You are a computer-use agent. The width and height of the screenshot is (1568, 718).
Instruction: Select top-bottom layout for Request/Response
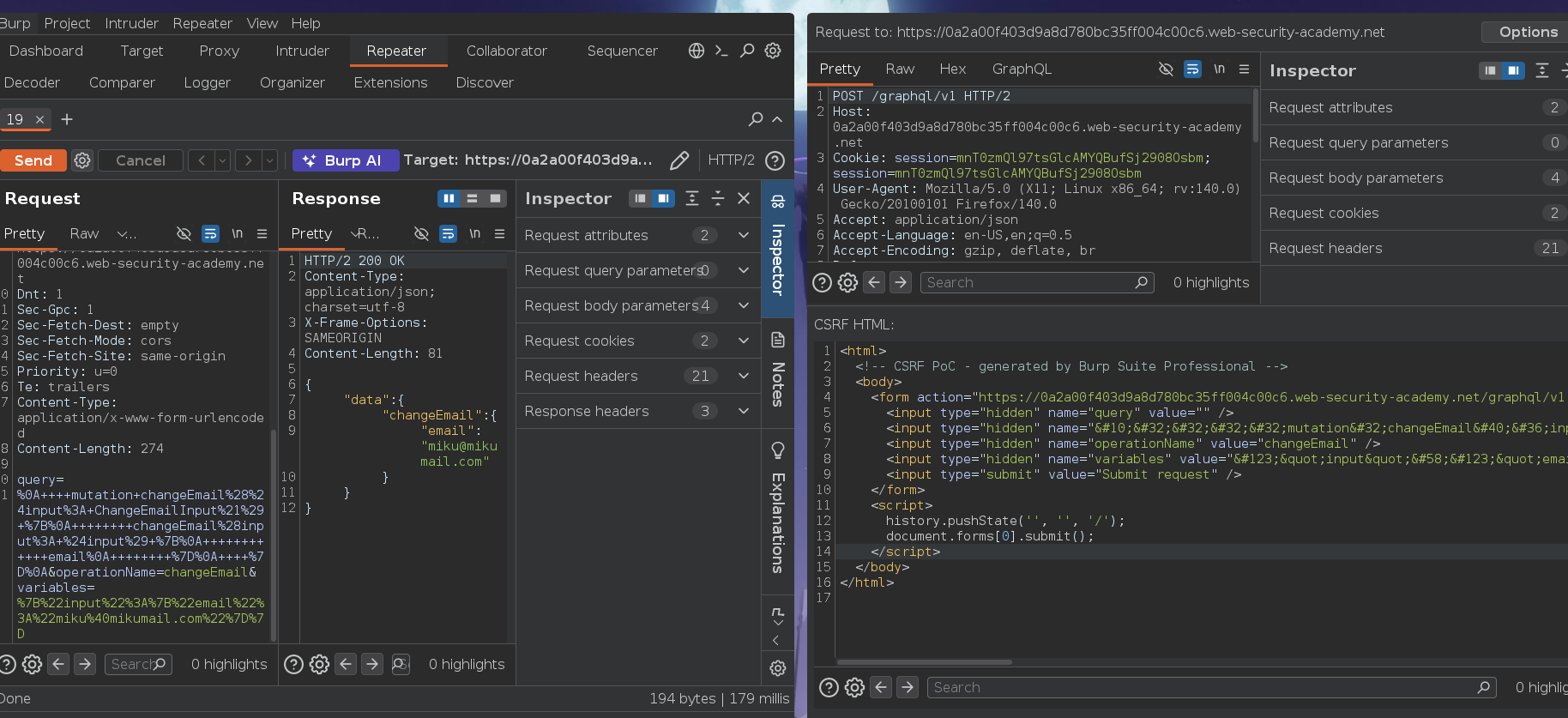click(x=472, y=198)
